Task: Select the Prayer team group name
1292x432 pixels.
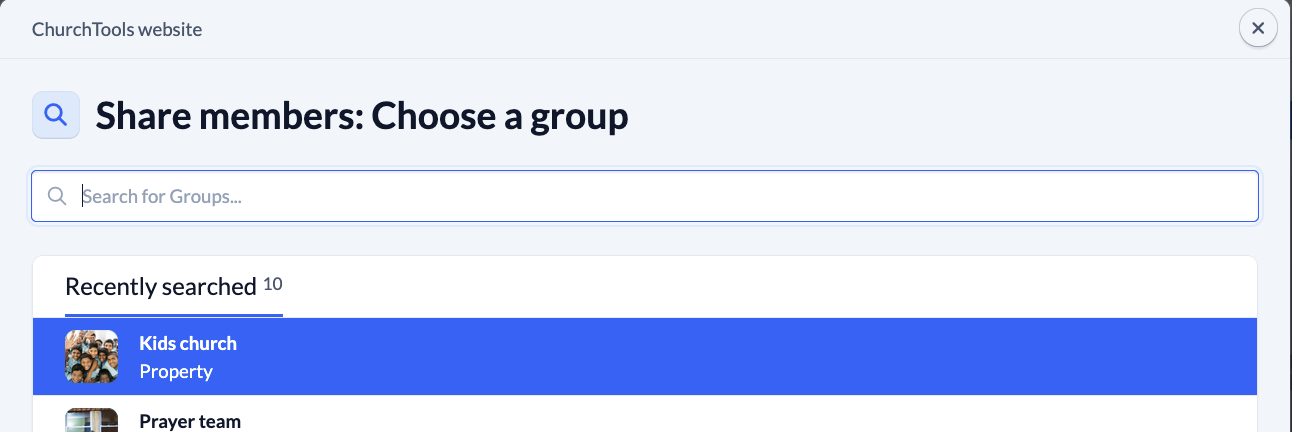Action: (x=190, y=421)
